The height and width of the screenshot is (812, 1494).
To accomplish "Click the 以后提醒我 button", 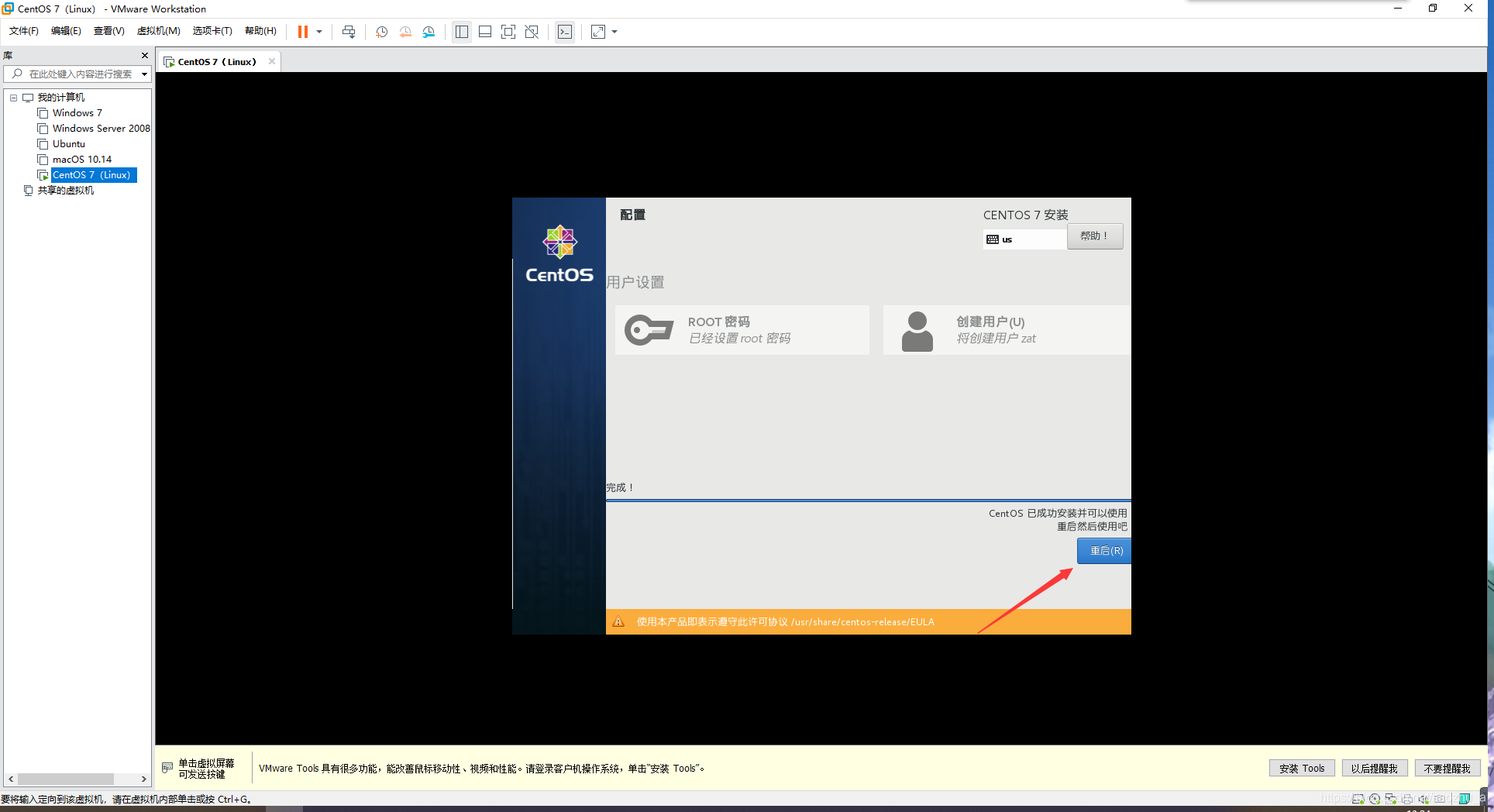I will point(1374,769).
